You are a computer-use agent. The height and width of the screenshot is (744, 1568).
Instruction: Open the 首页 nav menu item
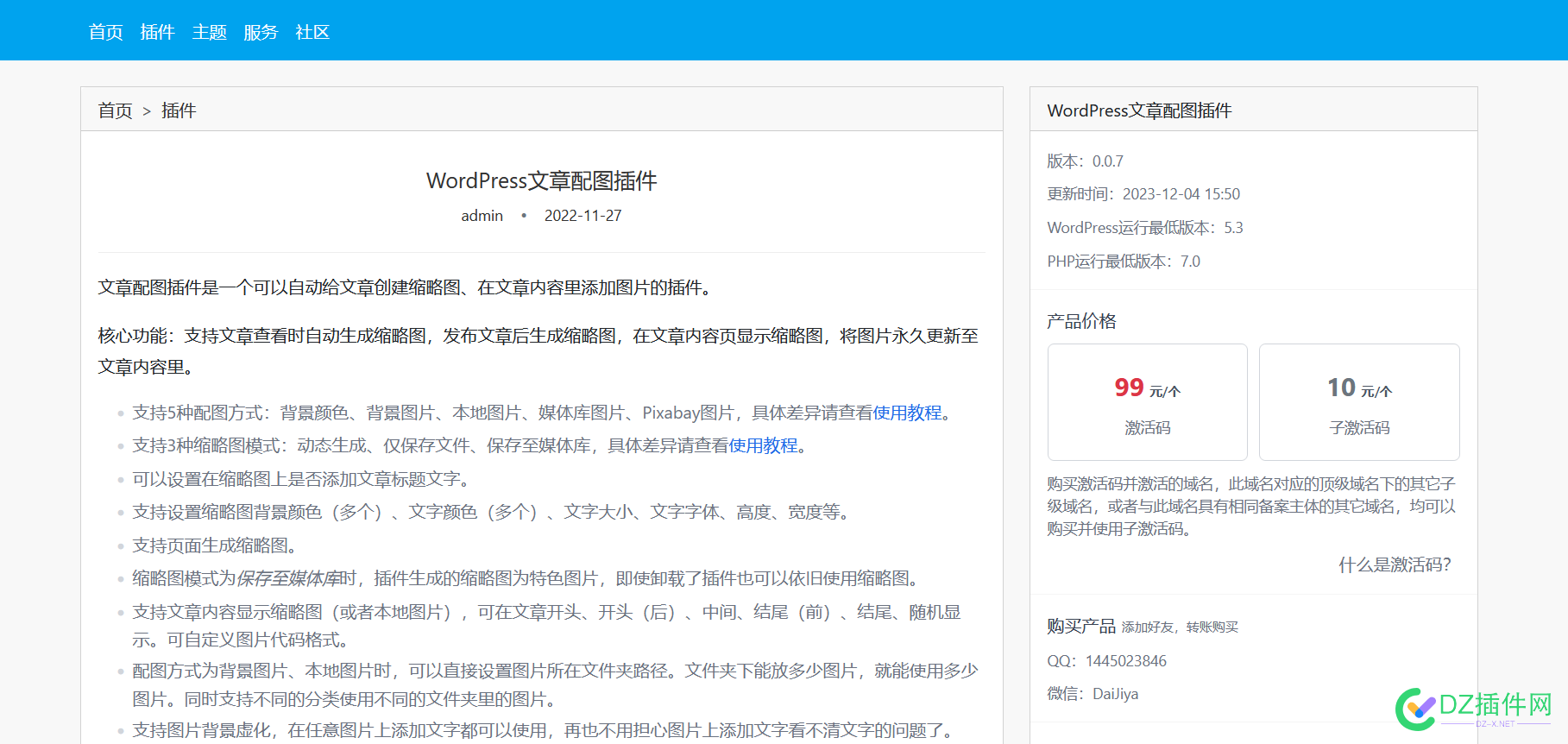point(105,32)
